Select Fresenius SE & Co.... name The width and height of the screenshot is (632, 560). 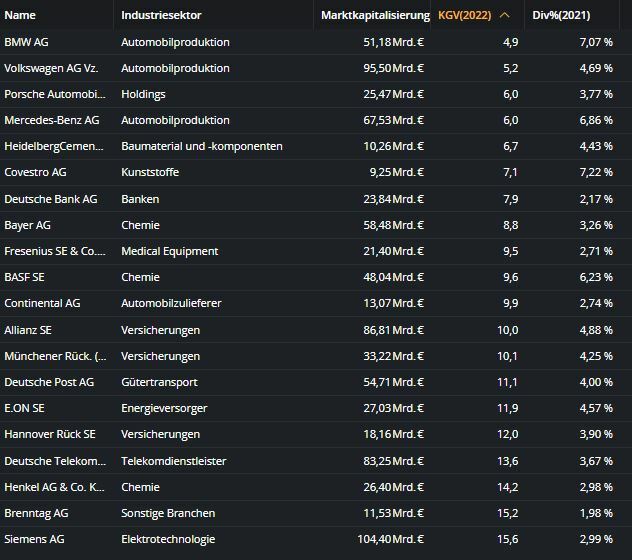55,251
